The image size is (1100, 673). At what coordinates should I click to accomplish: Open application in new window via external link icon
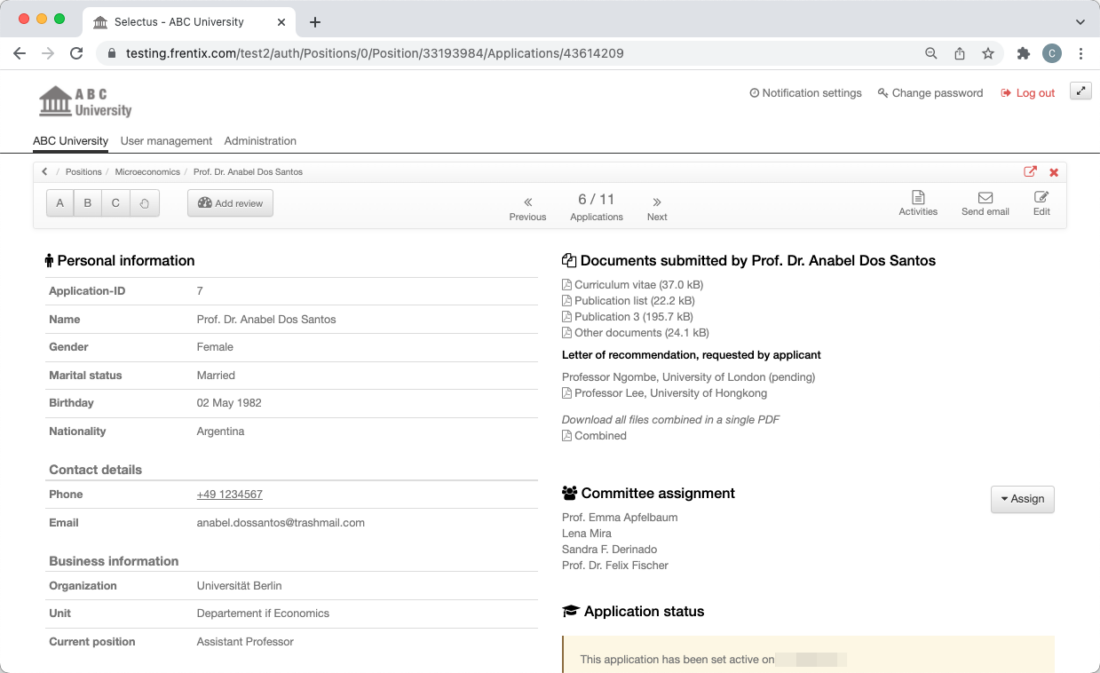pyautogui.click(x=1029, y=171)
